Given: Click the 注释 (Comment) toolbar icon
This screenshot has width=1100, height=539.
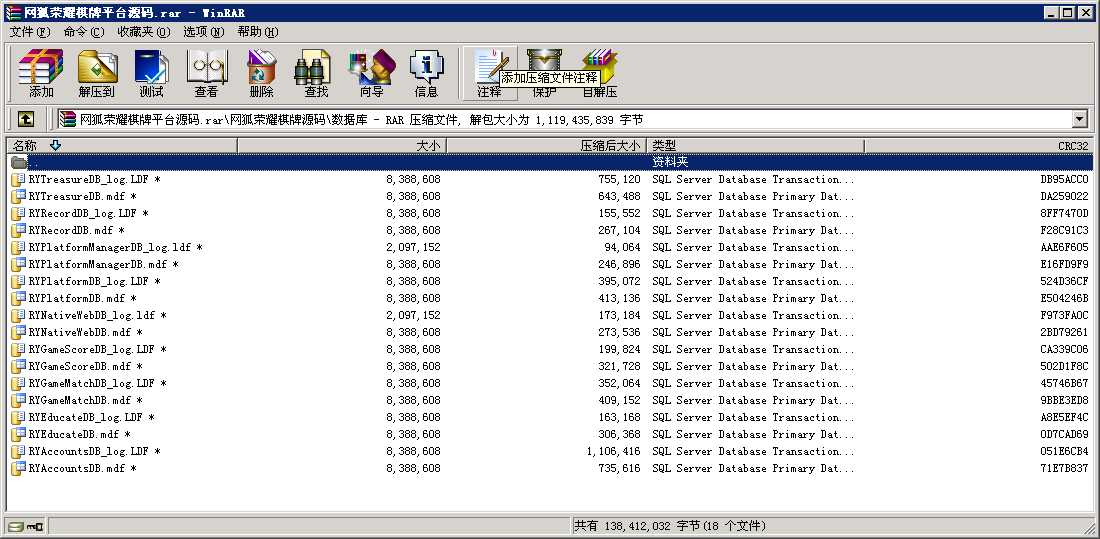Looking at the screenshot, I should (490, 73).
